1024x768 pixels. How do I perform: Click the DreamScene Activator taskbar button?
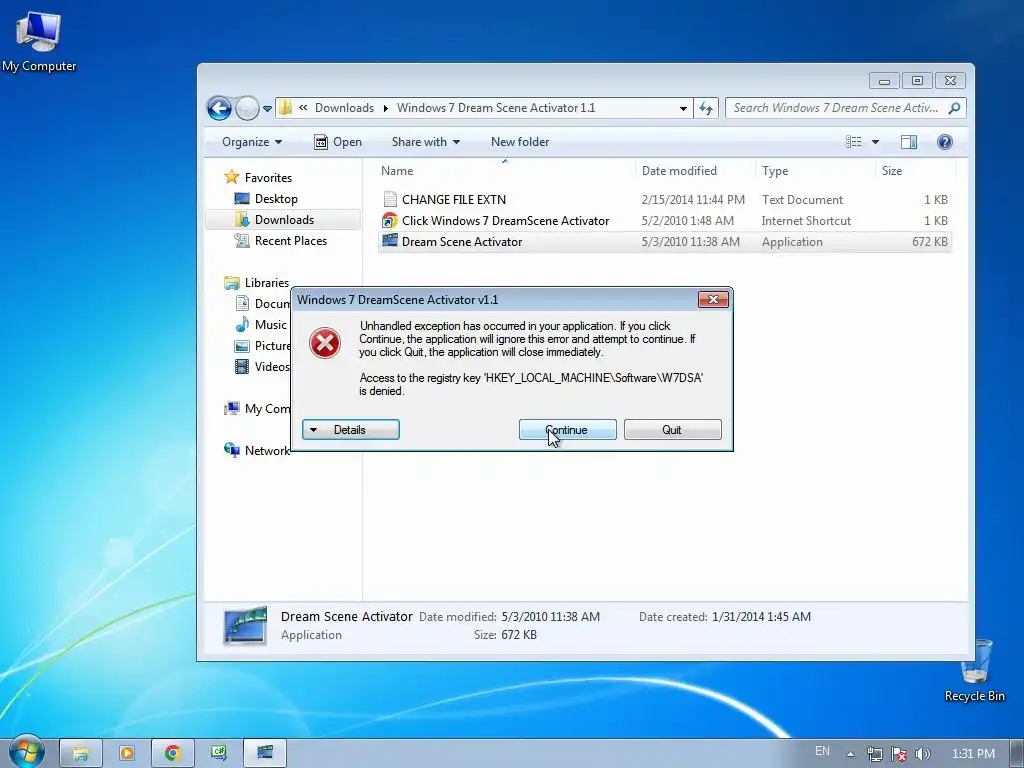(264, 753)
